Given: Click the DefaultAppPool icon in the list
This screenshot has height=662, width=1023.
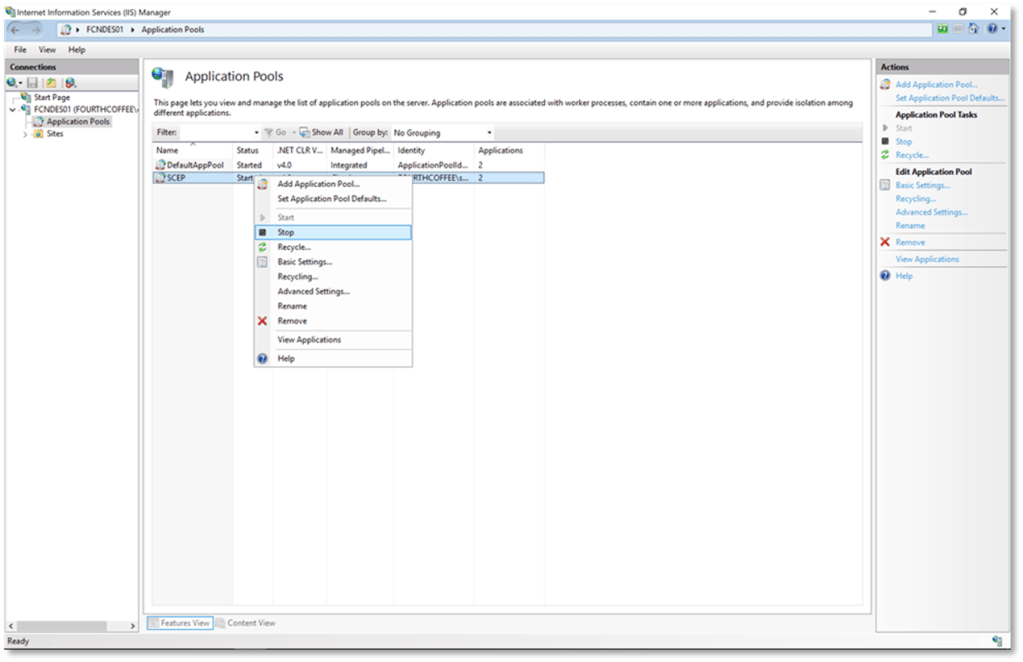Looking at the screenshot, I should pyautogui.click(x=159, y=164).
